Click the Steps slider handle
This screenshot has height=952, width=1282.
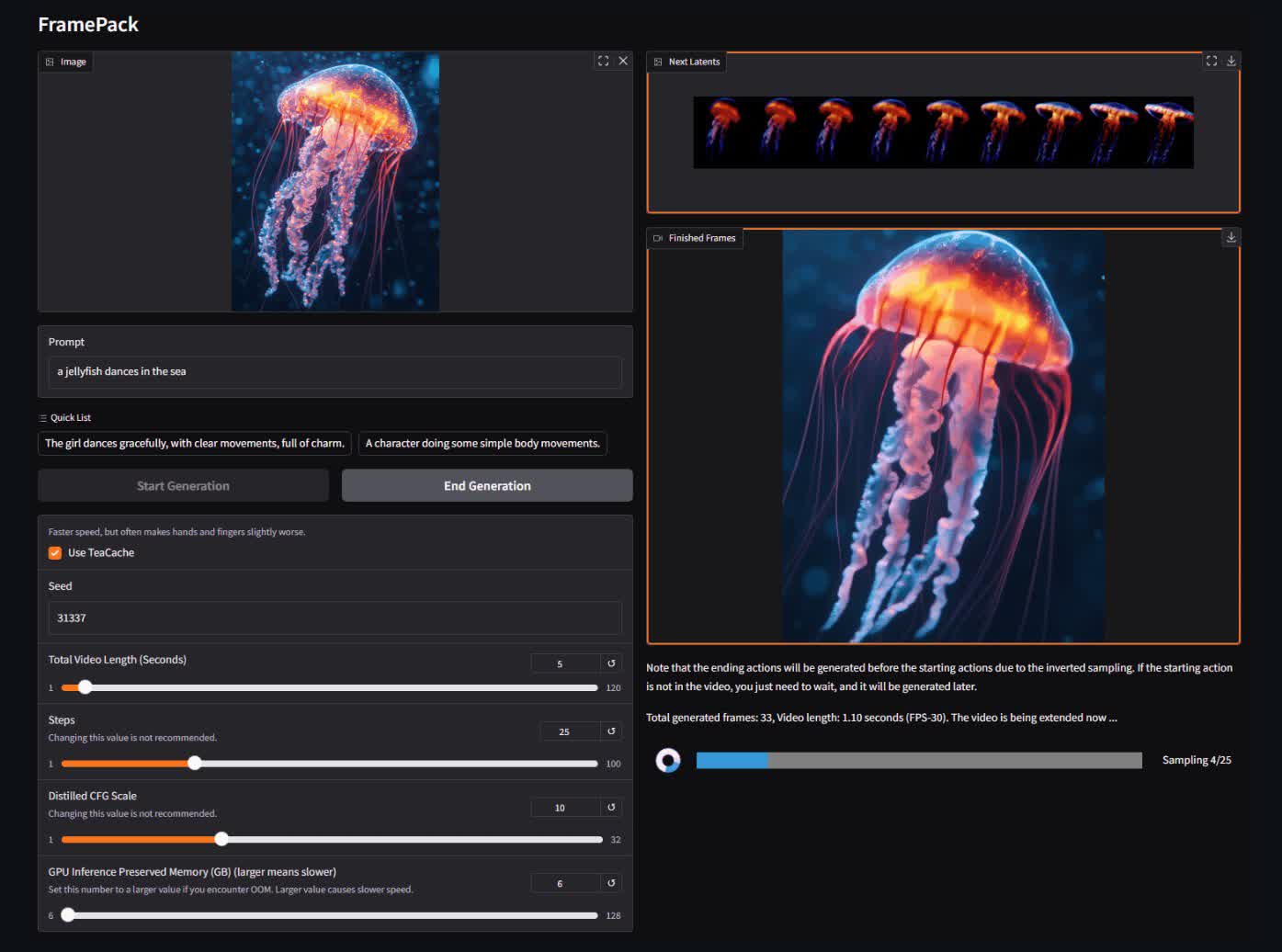(x=194, y=764)
